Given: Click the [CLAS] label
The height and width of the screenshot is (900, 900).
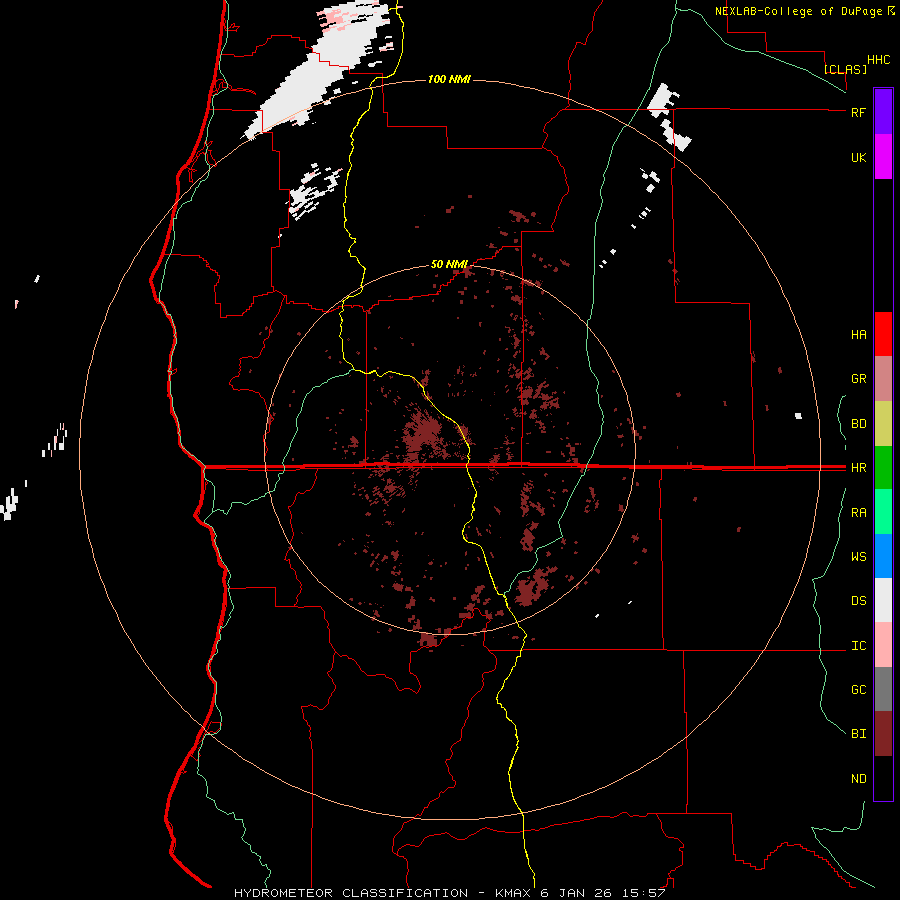Looking at the screenshot, I should 845,69.
